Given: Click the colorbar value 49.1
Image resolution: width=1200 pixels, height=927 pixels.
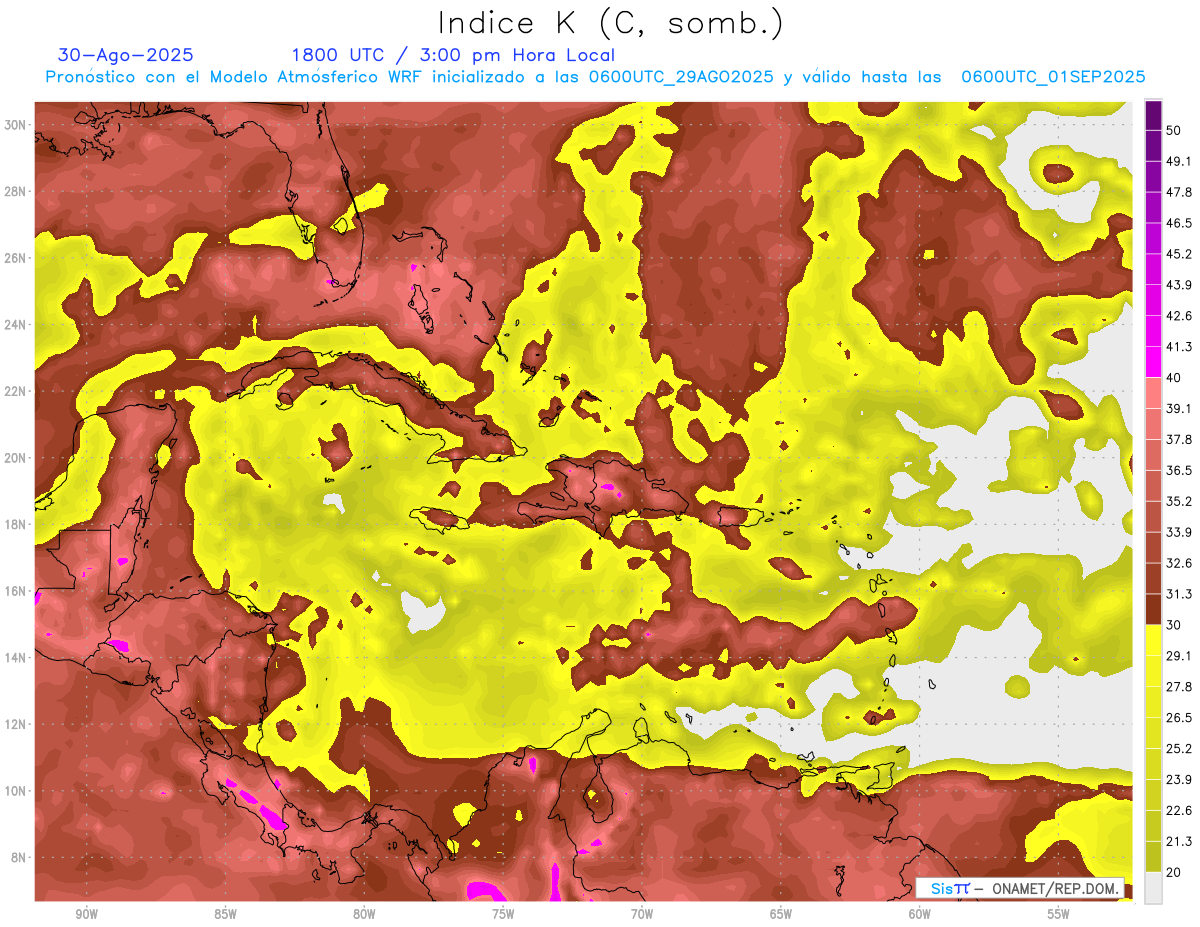Looking at the screenshot, I should tap(1179, 161).
